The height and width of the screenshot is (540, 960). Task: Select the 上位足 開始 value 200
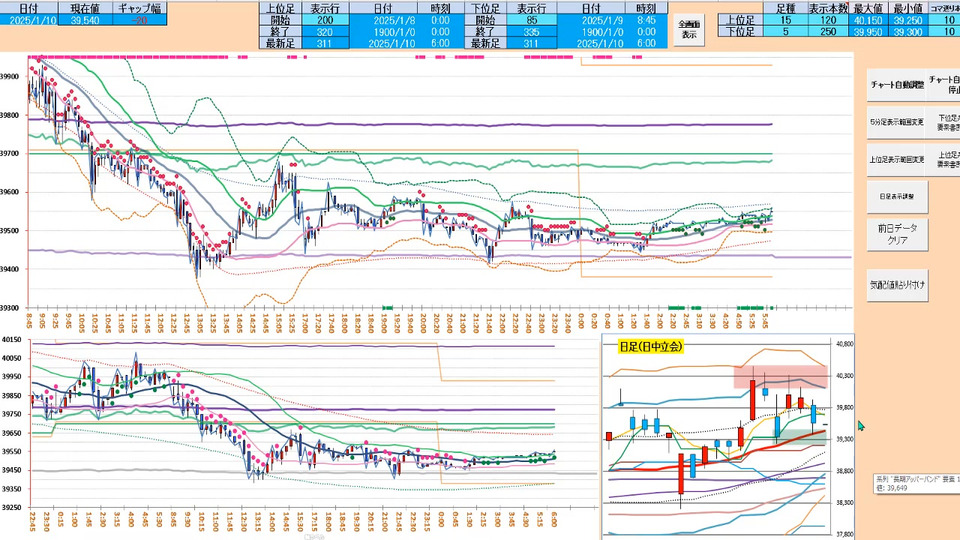(x=325, y=19)
